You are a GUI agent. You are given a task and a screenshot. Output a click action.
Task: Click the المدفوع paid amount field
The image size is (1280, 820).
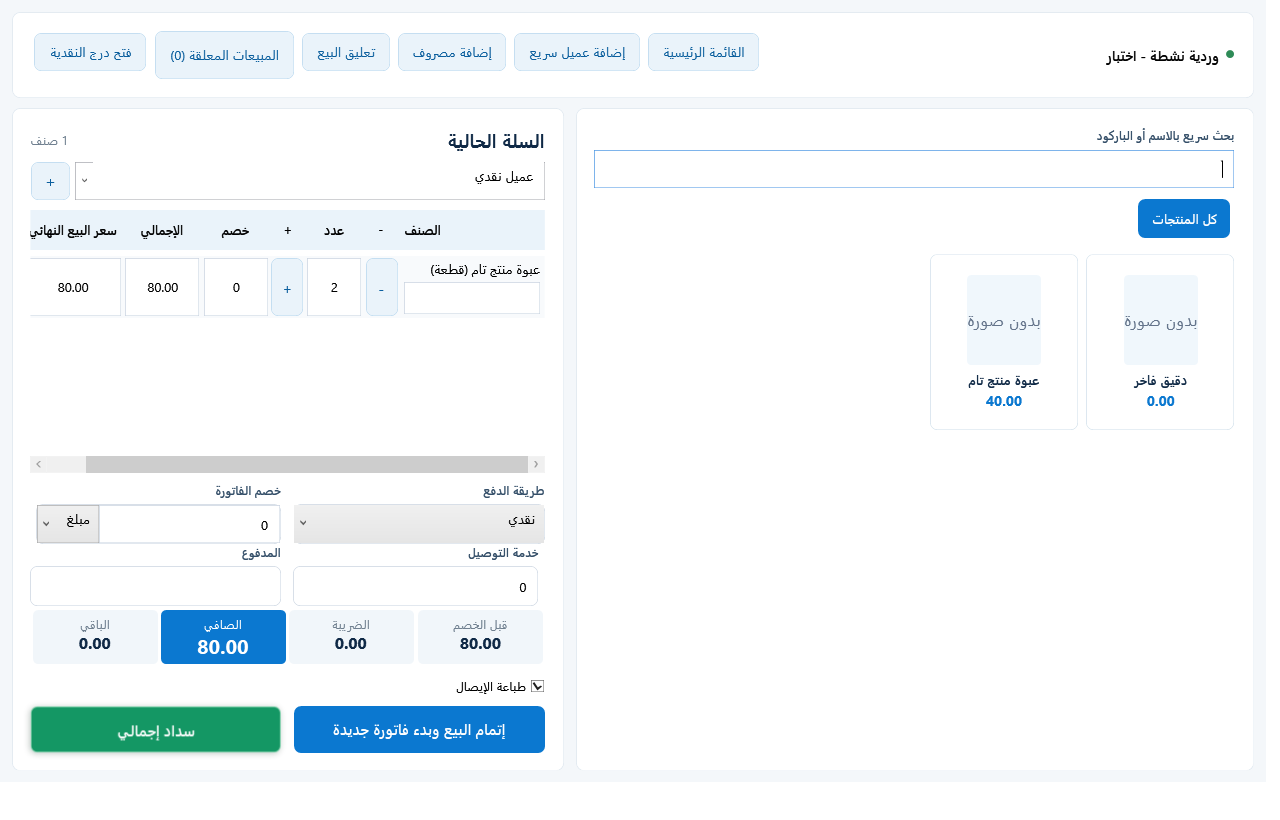tap(155, 586)
